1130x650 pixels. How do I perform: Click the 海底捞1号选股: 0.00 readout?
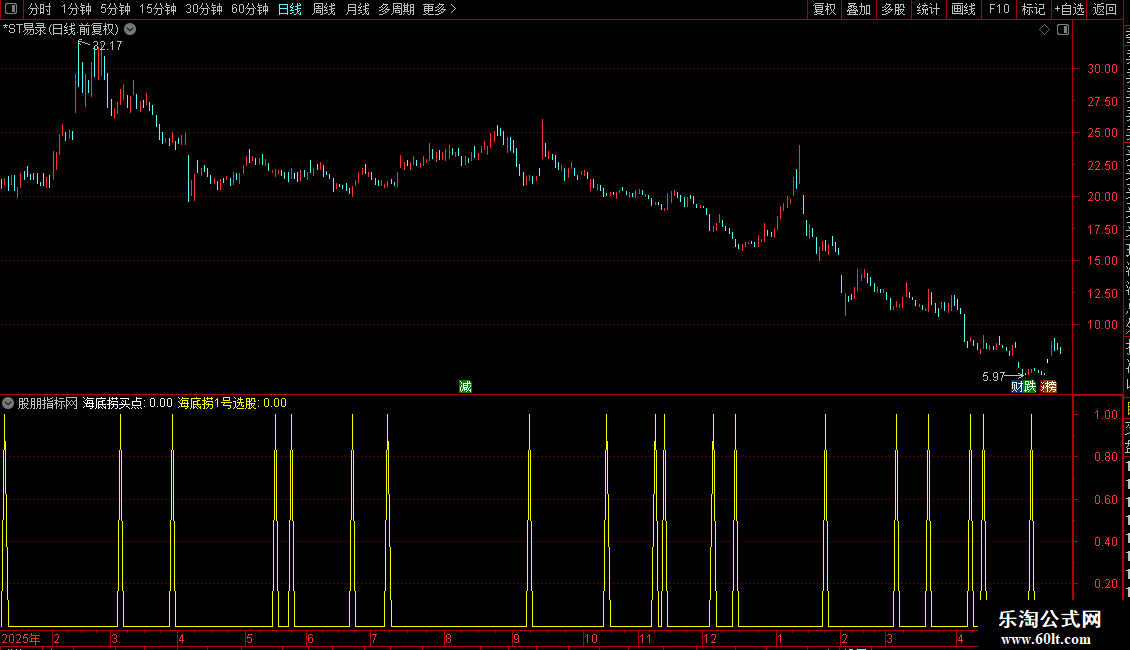click(232, 403)
